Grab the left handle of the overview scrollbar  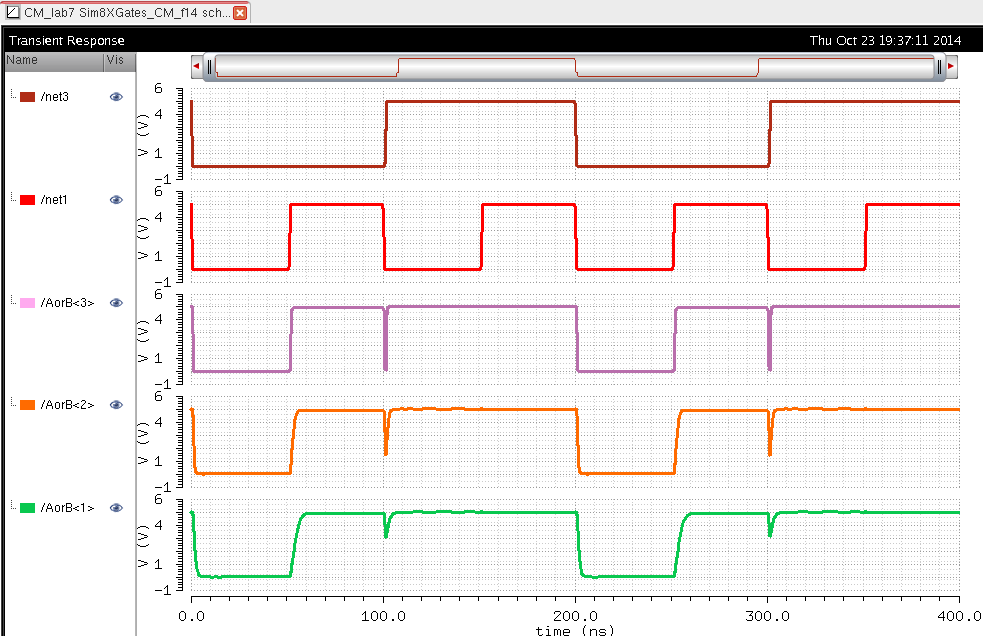[x=209, y=66]
